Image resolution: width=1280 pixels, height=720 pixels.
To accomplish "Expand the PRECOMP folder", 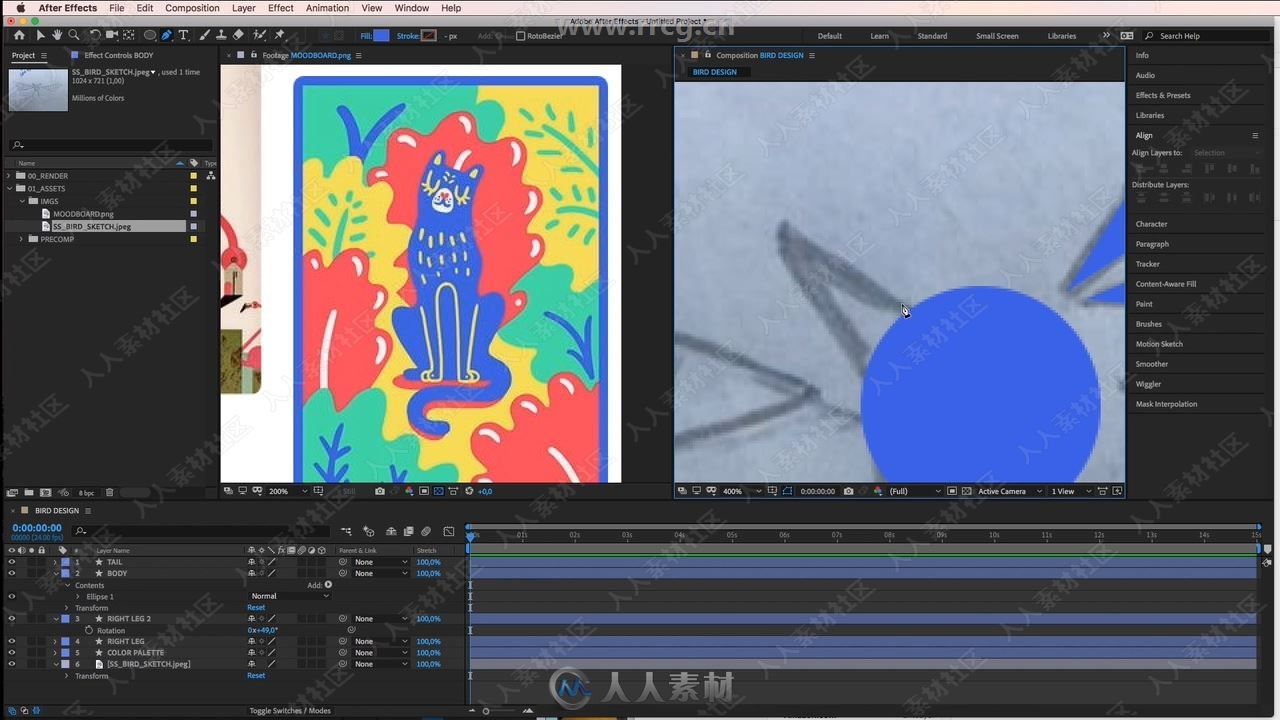I will coord(21,239).
